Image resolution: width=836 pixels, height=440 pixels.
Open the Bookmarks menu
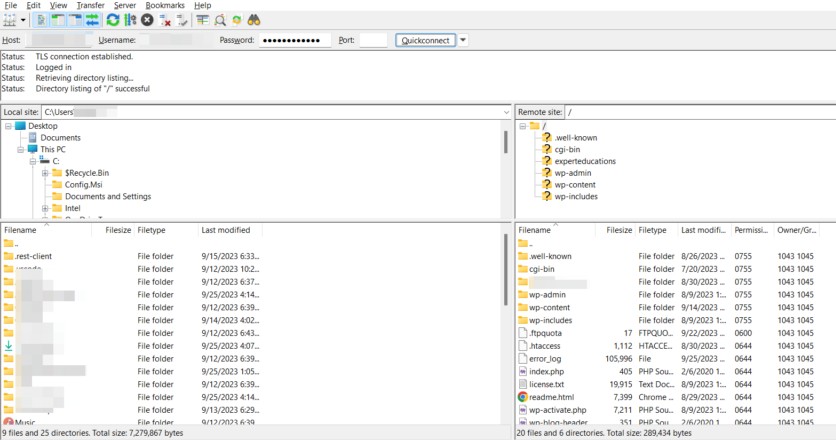[164, 5]
